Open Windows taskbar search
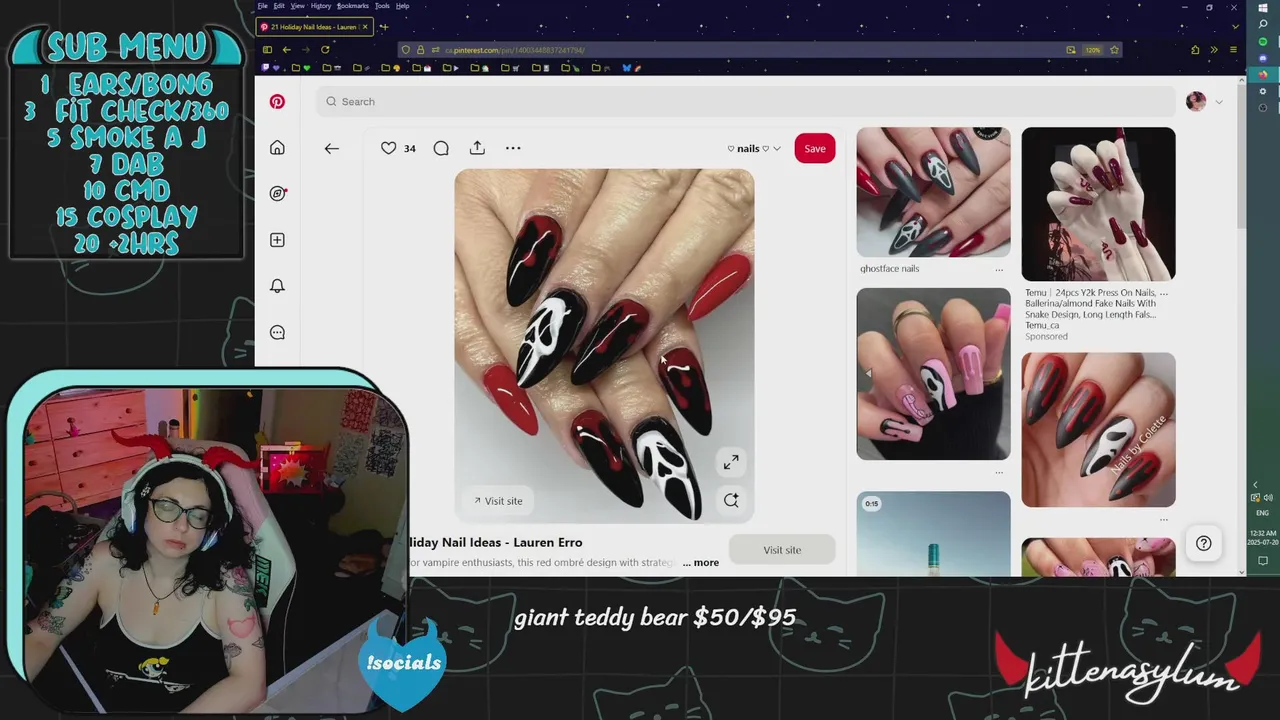Screen dimensions: 1280x720 [1263, 24]
